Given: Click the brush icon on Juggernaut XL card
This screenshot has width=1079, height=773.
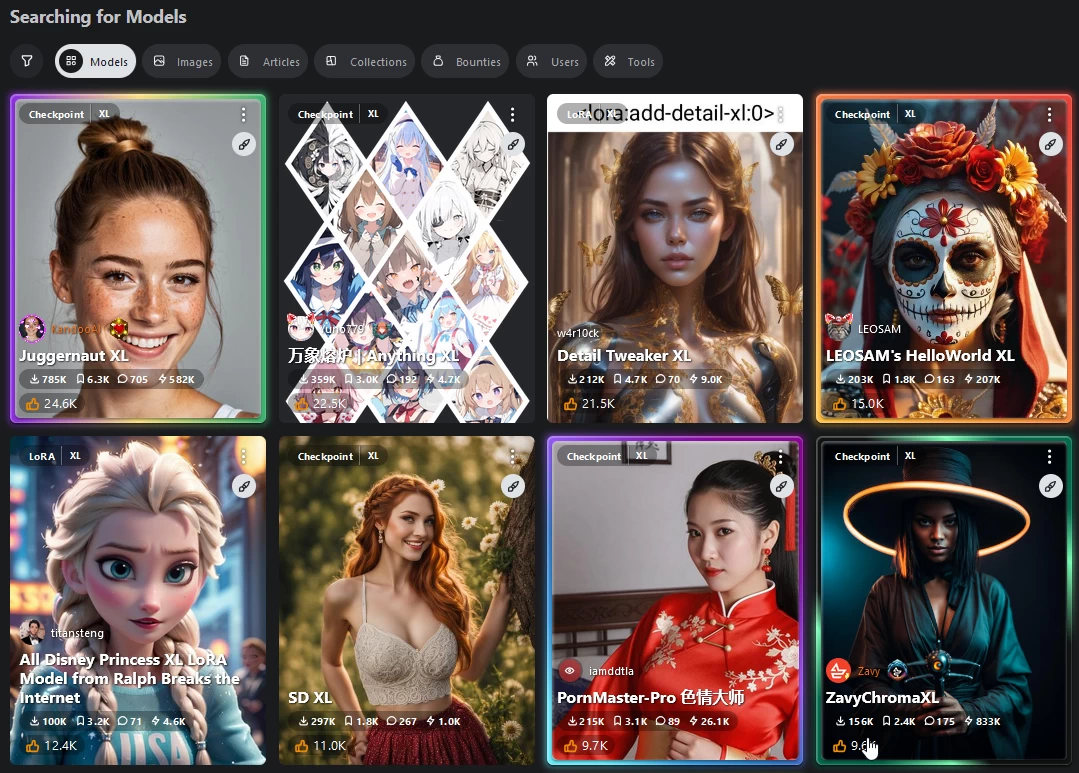Looking at the screenshot, I should point(244,145).
